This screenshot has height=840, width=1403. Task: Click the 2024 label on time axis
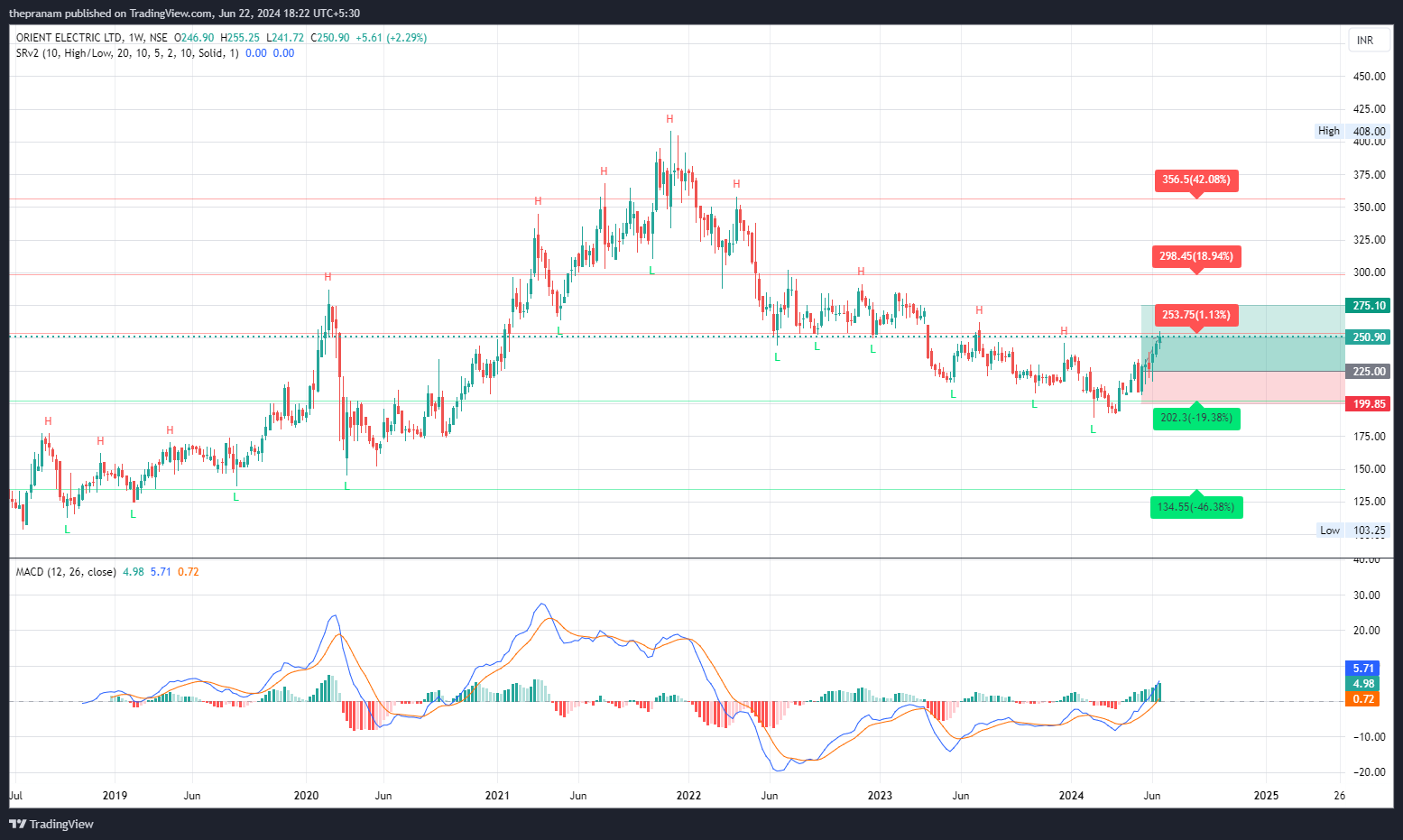tap(1071, 796)
